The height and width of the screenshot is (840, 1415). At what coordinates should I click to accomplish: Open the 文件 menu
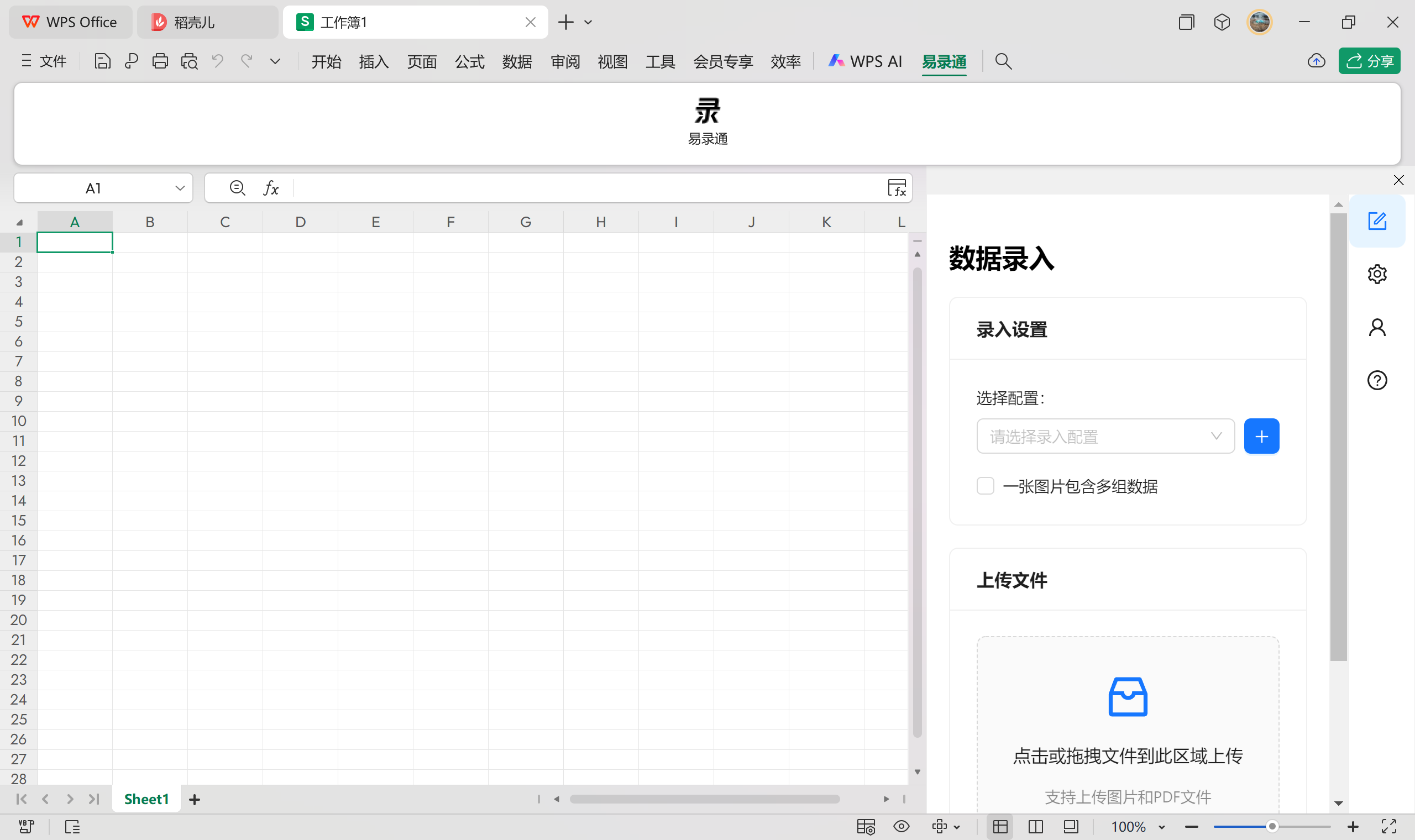[x=44, y=61]
